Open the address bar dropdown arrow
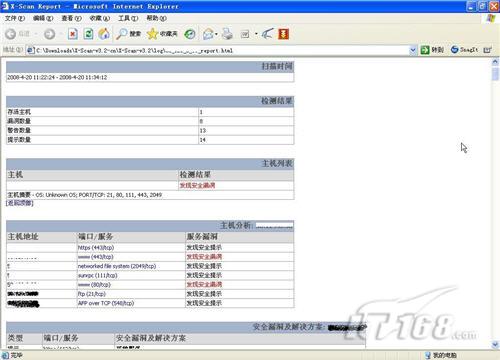The height and width of the screenshot is (360, 500). pyautogui.click(x=413, y=50)
